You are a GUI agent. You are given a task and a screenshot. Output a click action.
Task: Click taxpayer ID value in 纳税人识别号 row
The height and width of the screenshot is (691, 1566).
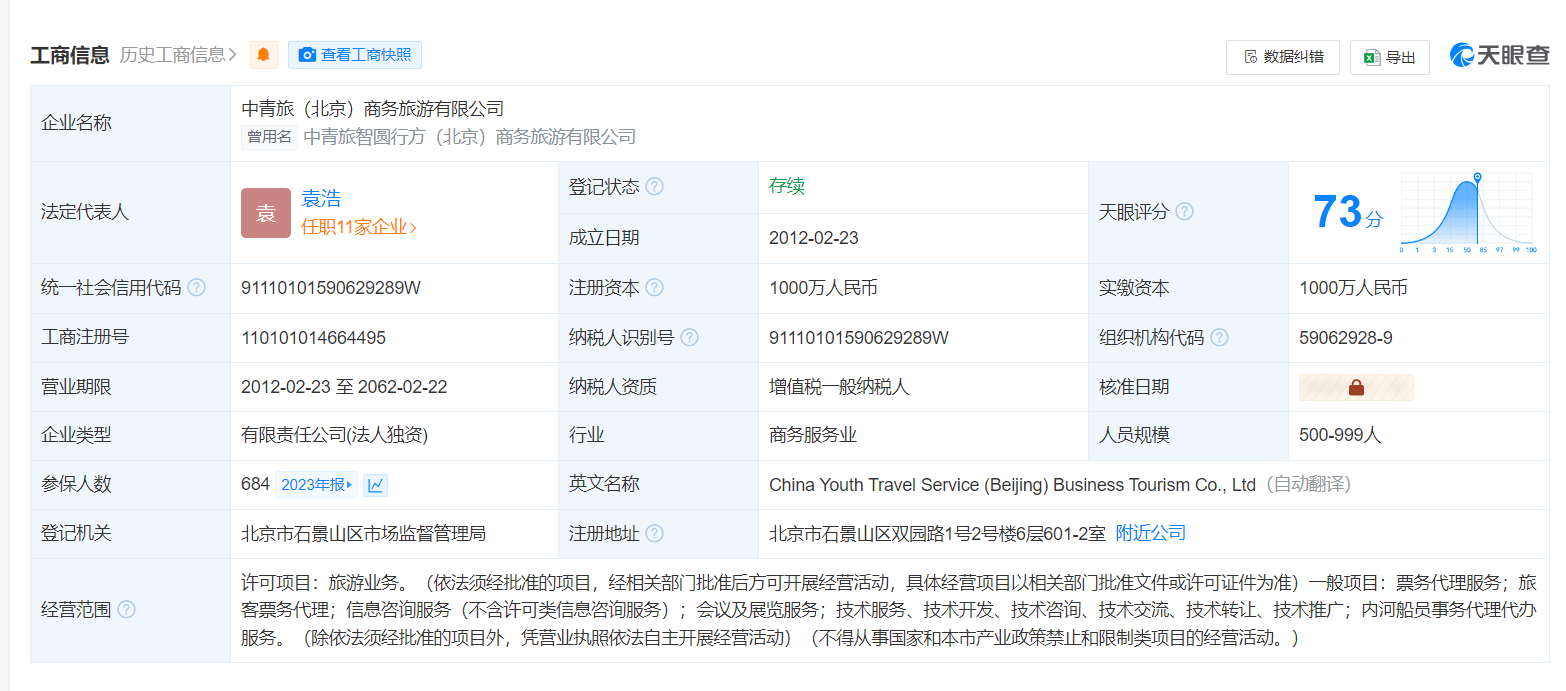(x=859, y=338)
